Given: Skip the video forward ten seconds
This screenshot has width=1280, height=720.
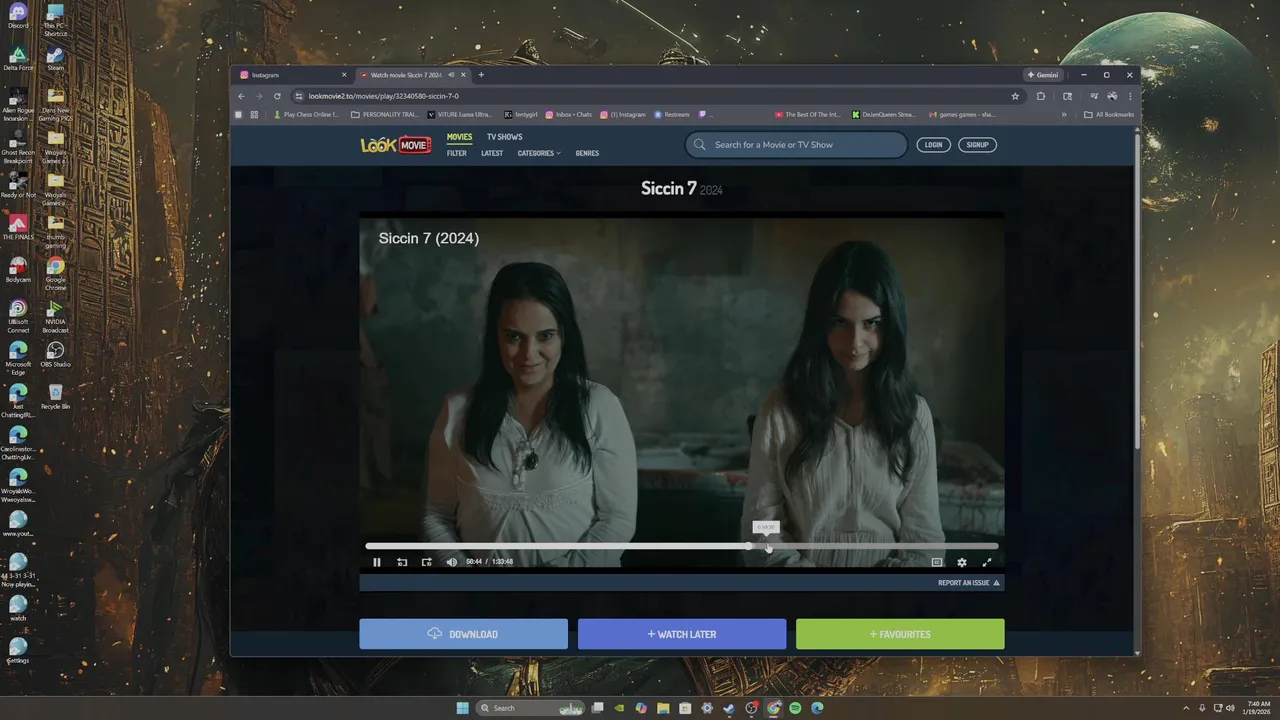Looking at the screenshot, I should click(x=427, y=562).
